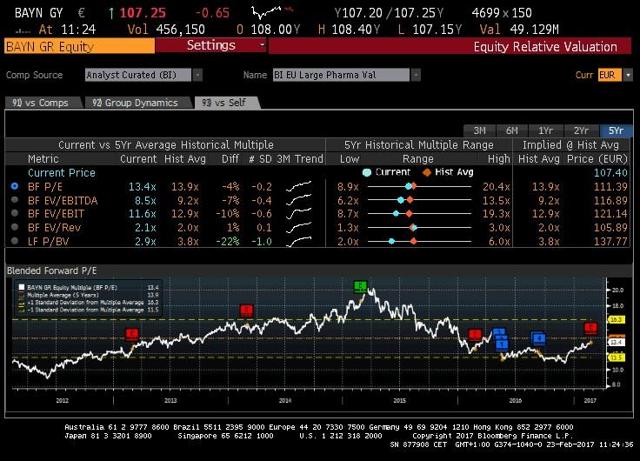Viewport: 640px width, 461px height.
Task: Click the Equity Relative Valuation title bar
Action: click(x=450, y=46)
